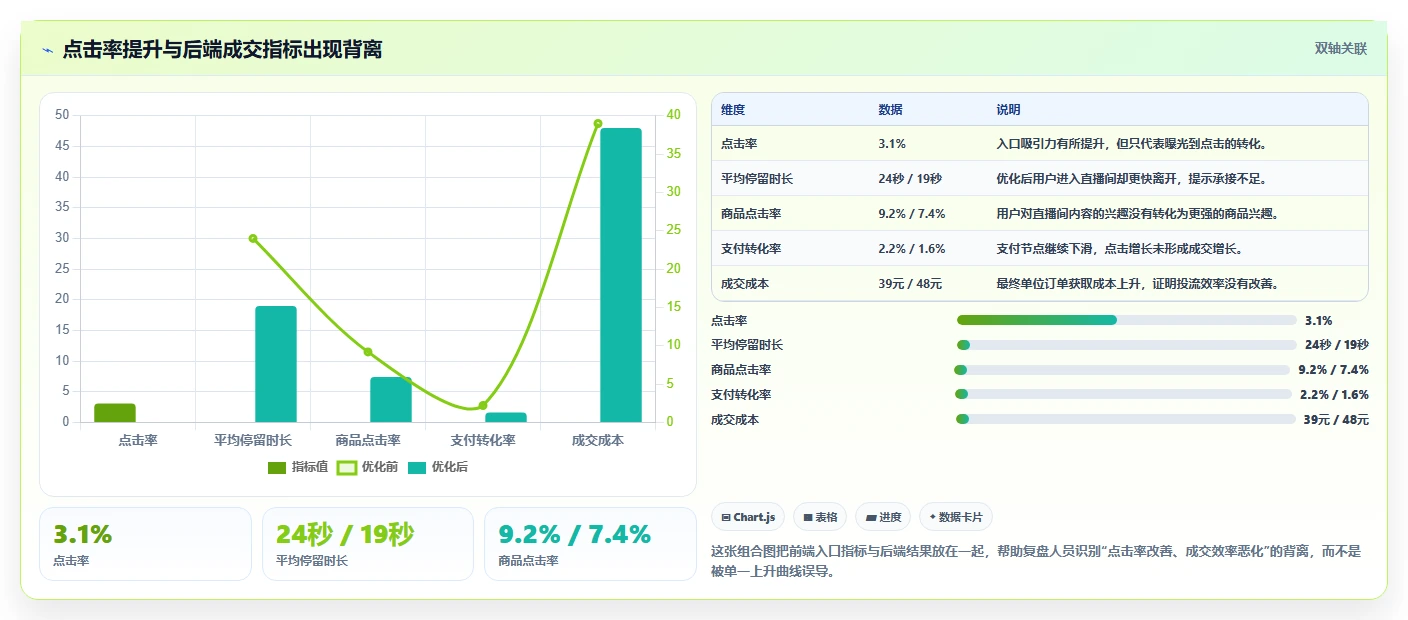1408x620 pixels.
Task: Toggle the 优化前 legend item in the chart
Action: point(367,467)
